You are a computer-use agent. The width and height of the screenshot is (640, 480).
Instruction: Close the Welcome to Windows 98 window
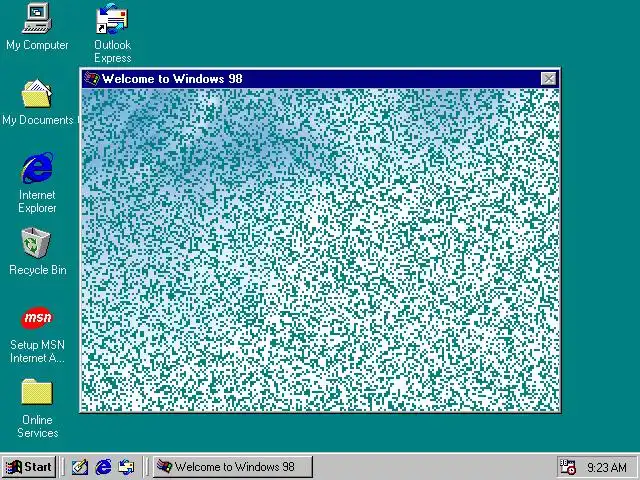click(x=548, y=79)
